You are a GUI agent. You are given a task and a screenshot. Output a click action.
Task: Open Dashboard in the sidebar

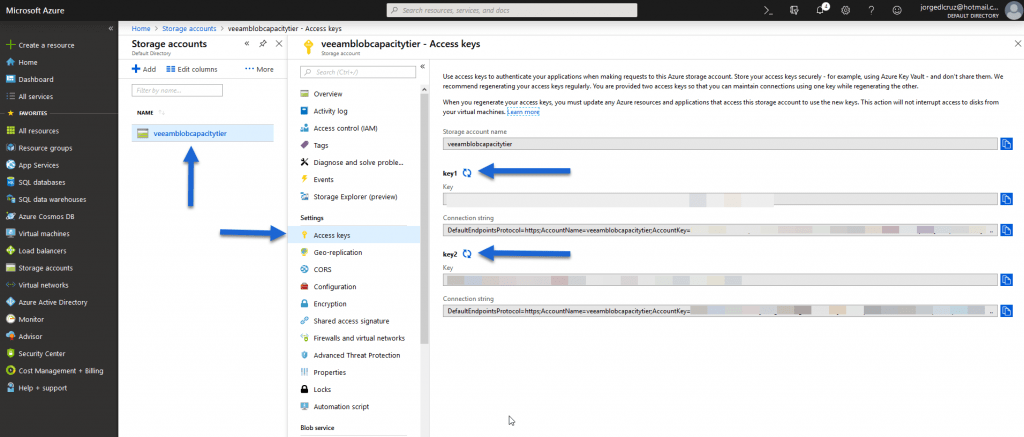pyautogui.click(x=36, y=79)
